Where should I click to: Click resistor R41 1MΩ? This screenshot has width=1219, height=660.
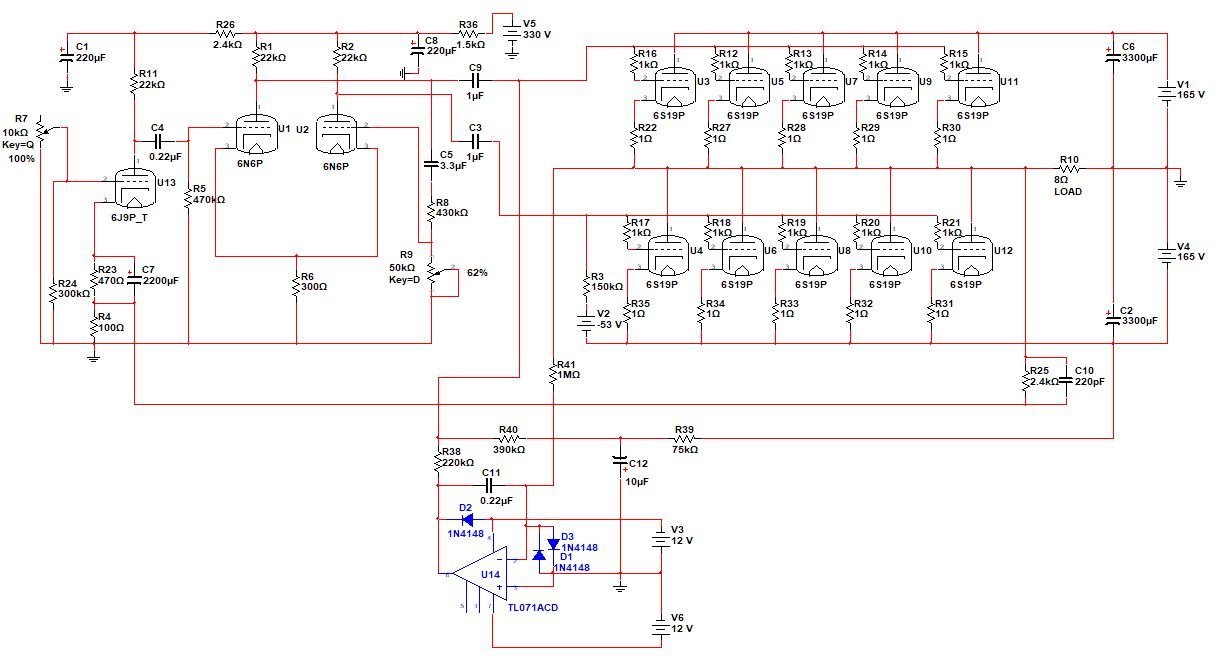(552, 375)
